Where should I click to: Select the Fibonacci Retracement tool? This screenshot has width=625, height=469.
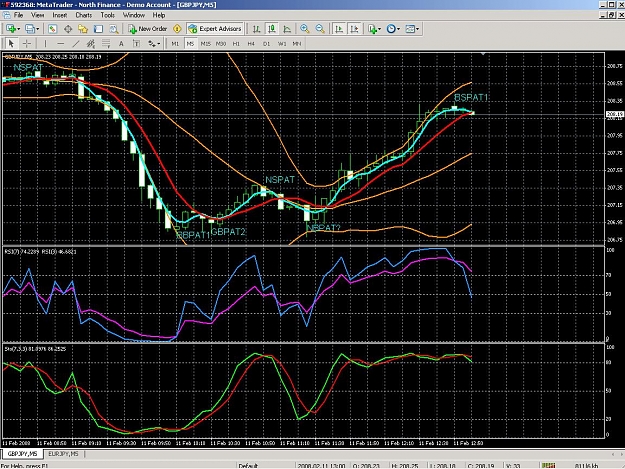pos(106,43)
